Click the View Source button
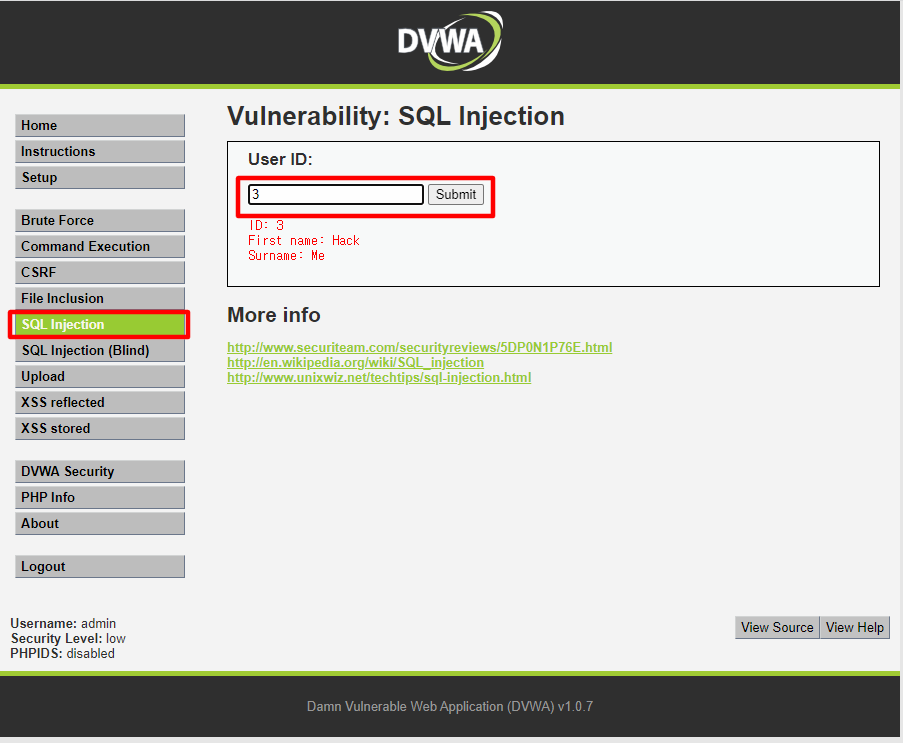The width and height of the screenshot is (903, 743). tap(777, 627)
